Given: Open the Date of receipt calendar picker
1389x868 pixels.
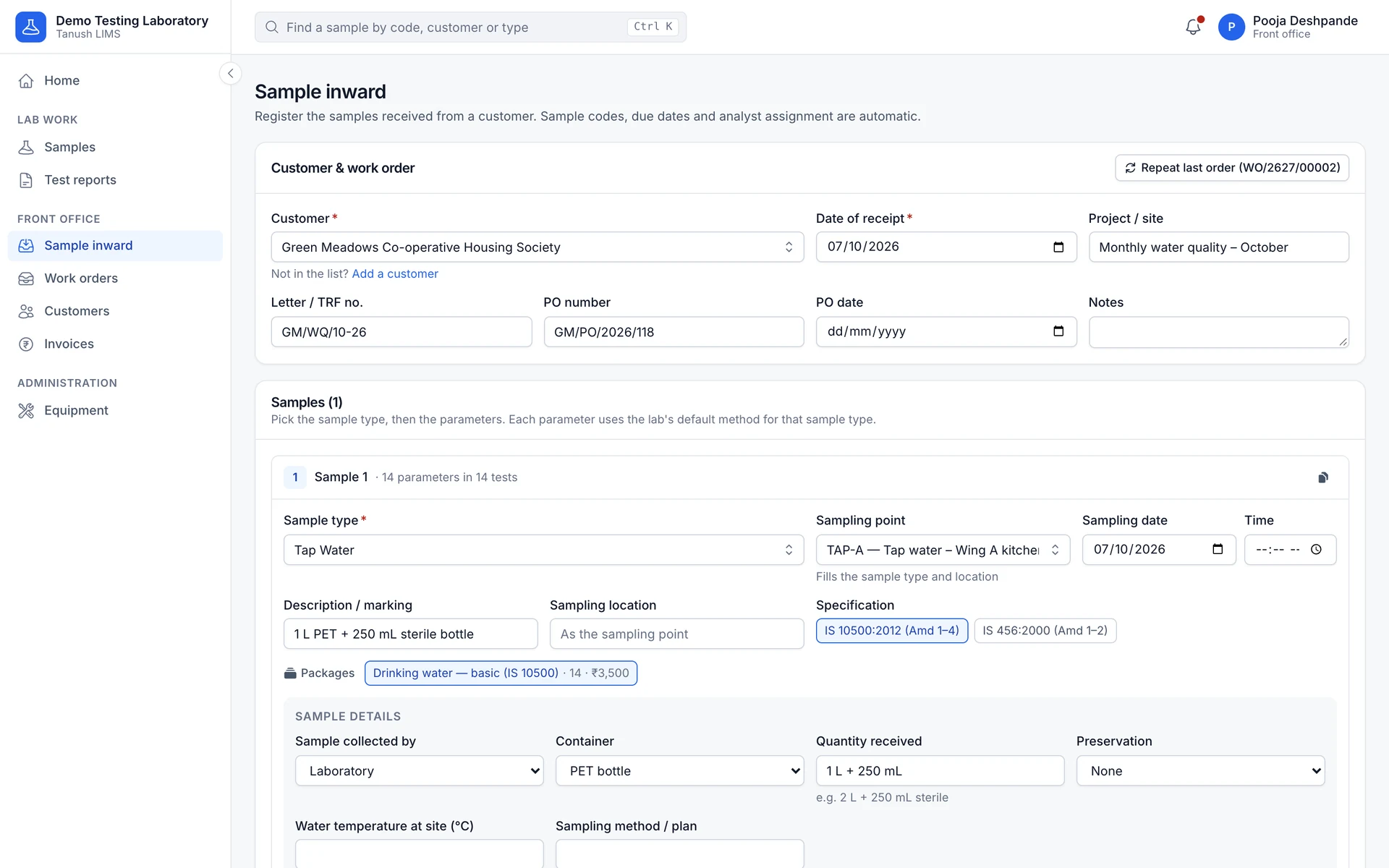Looking at the screenshot, I should (x=1058, y=247).
